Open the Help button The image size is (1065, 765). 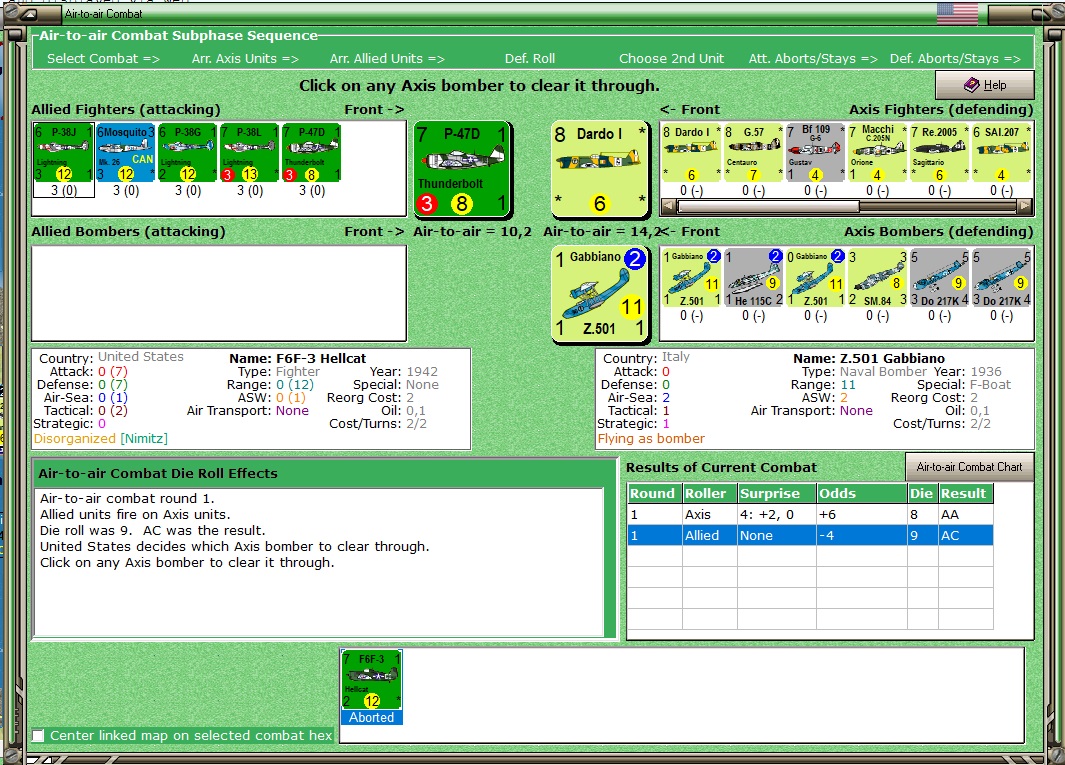coord(984,85)
